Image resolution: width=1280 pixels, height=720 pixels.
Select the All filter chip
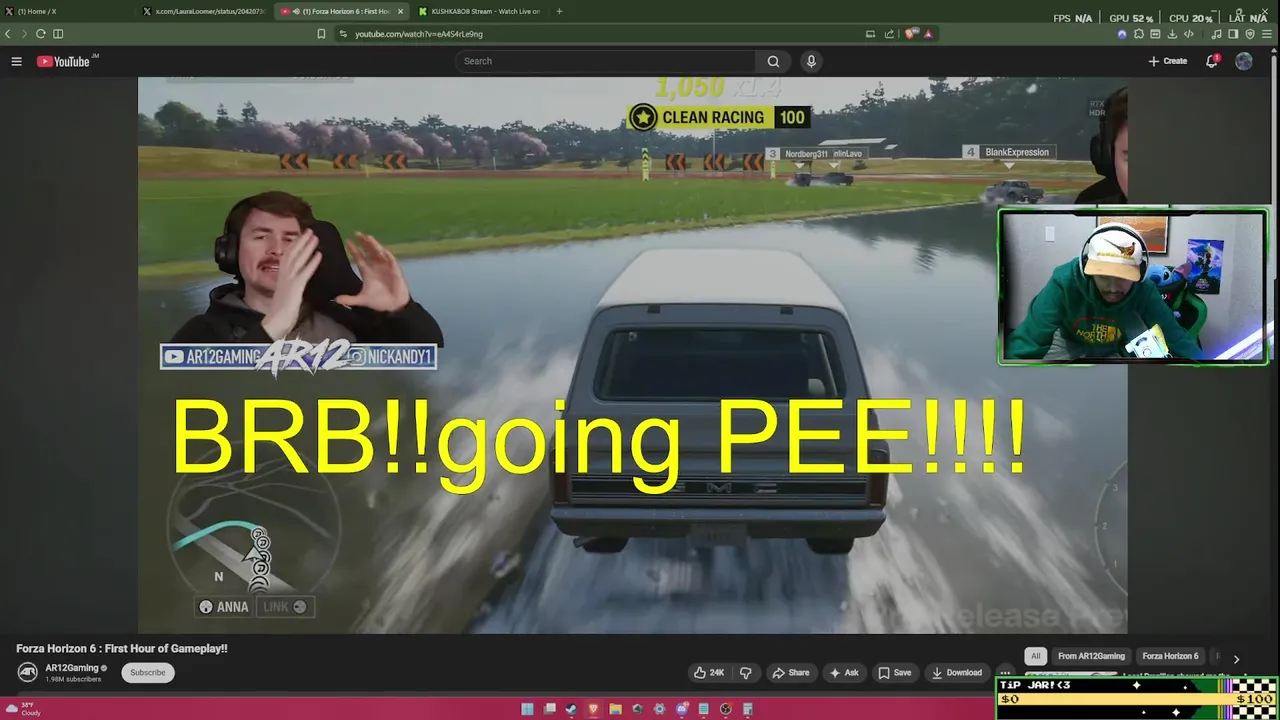[x=1036, y=656]
